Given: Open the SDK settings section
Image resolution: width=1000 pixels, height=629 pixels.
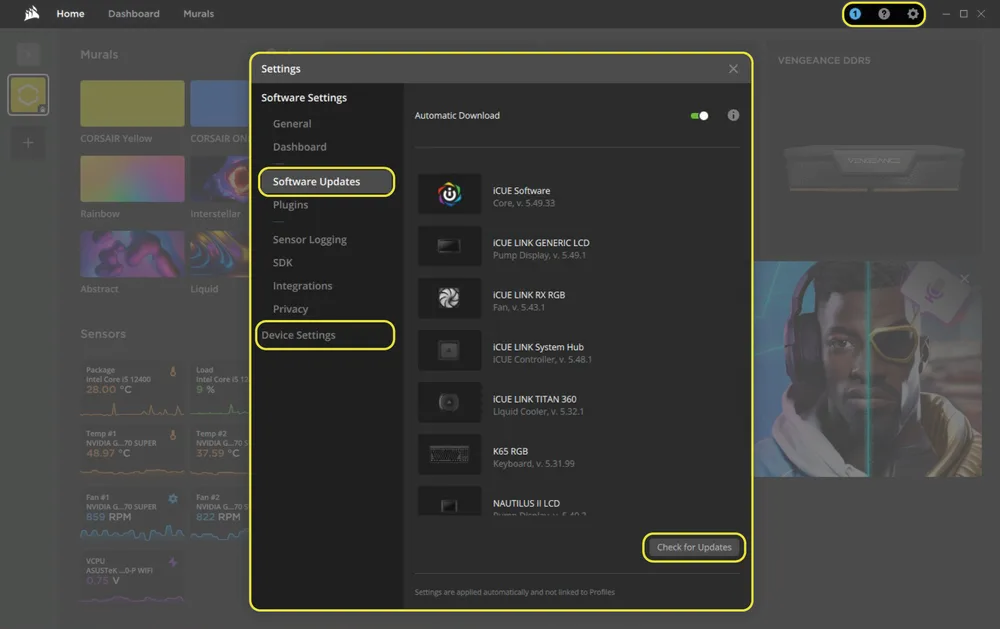Looking at the screenshot, I should [x=283, y=263].
